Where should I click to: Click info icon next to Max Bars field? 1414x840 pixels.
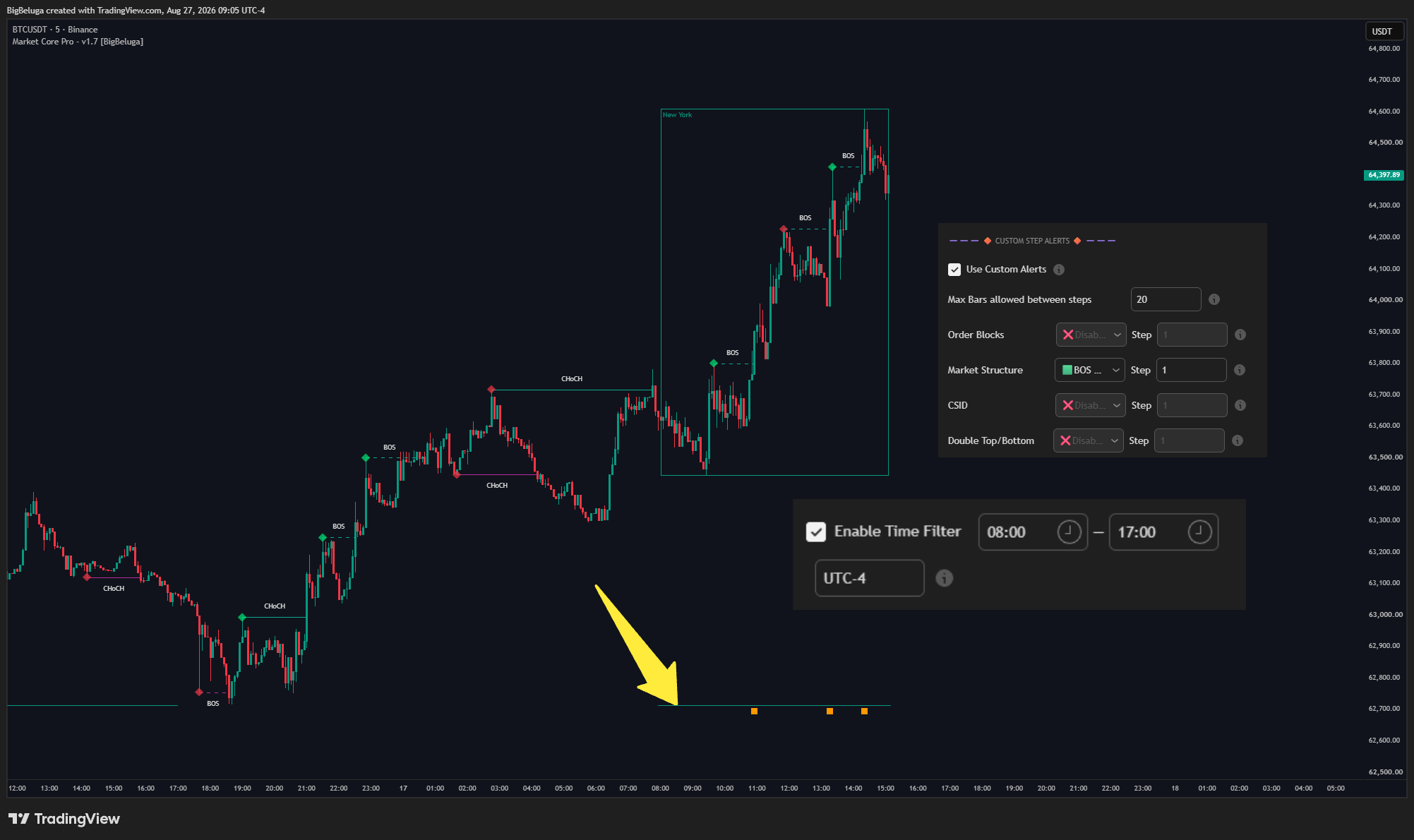(1214, 299)
